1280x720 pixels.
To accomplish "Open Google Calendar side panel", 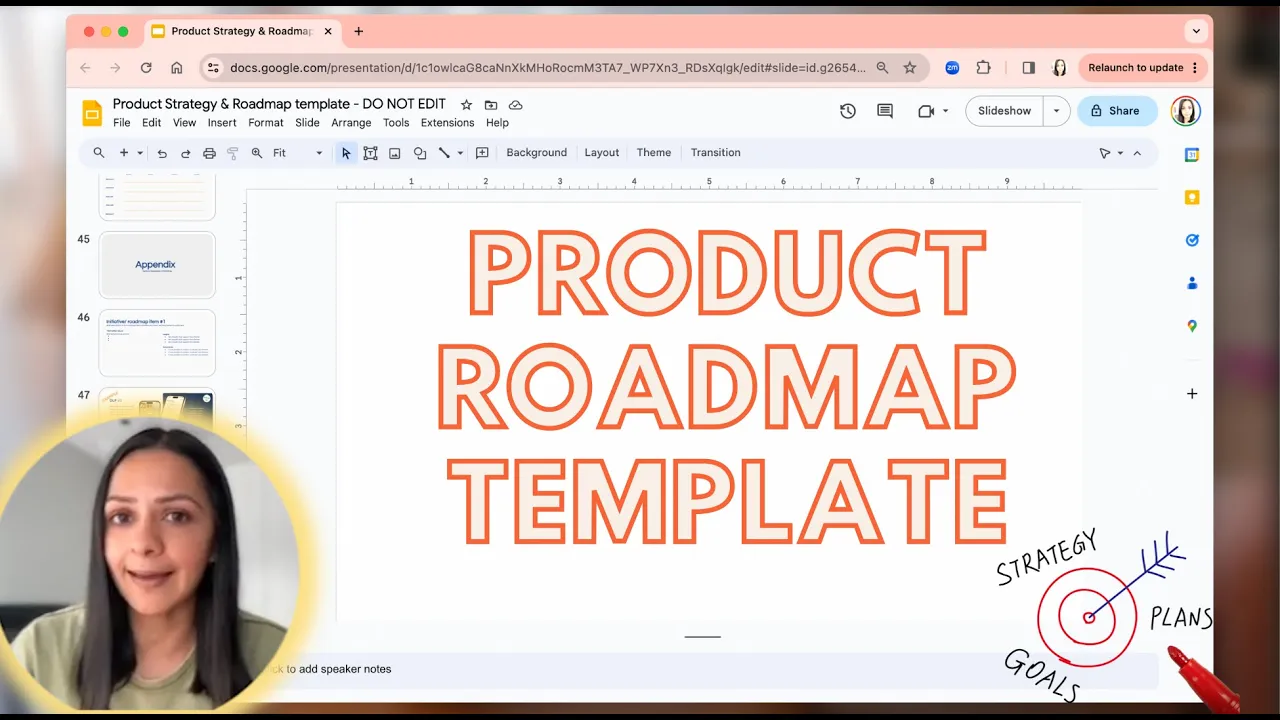I will click(1192, 155).
